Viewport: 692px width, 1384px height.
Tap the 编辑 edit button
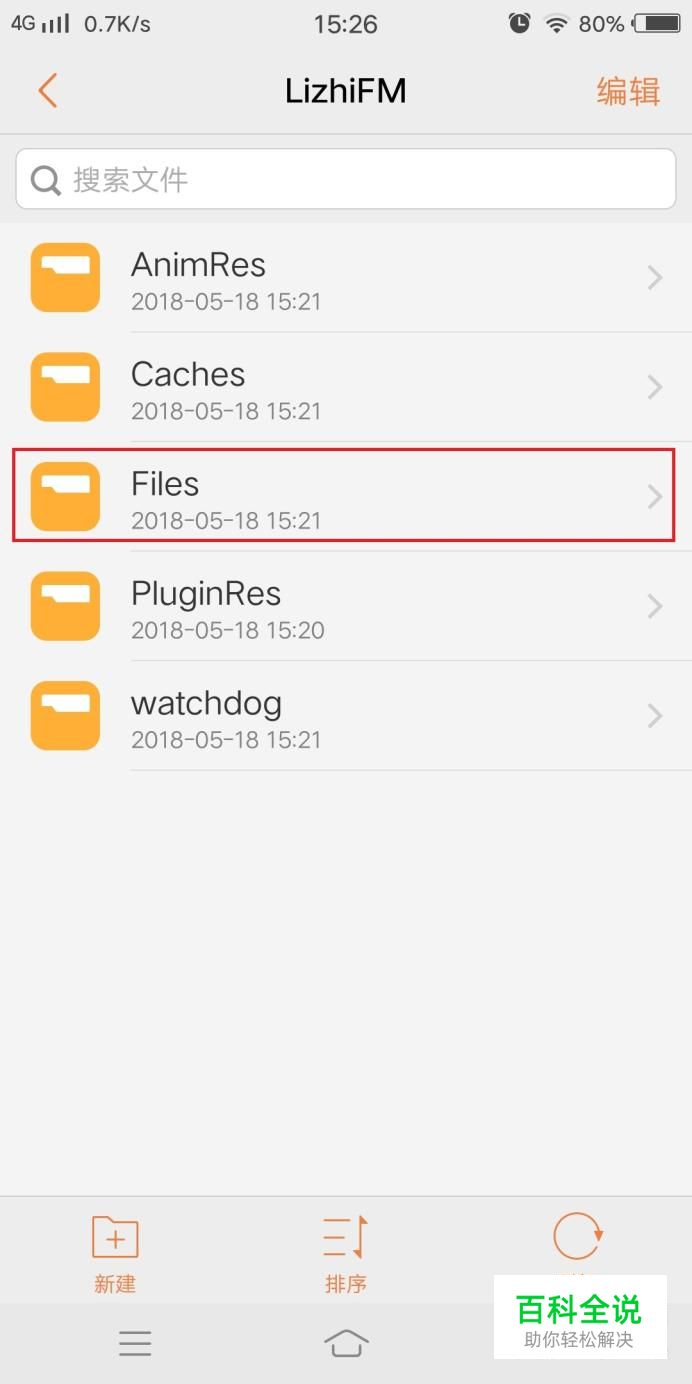[628, 91]
